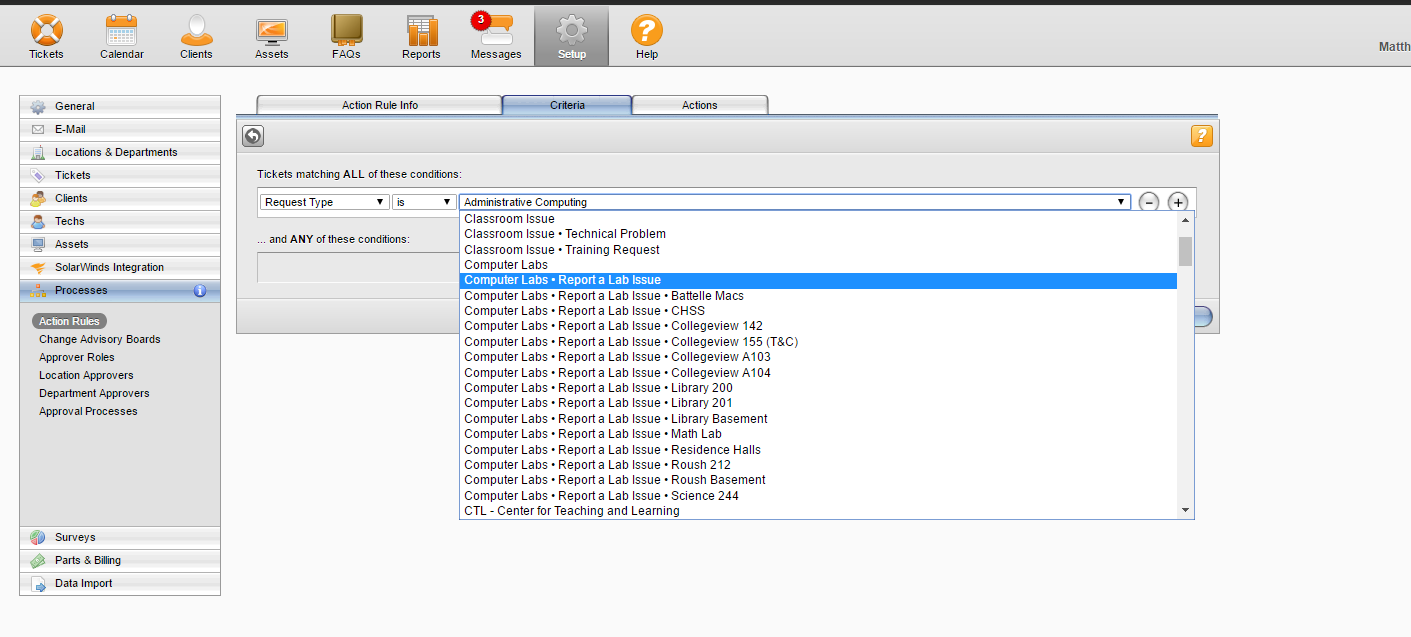Open the 'is' operator dropdown
The image size is (1411, 637).
(424, 202)
